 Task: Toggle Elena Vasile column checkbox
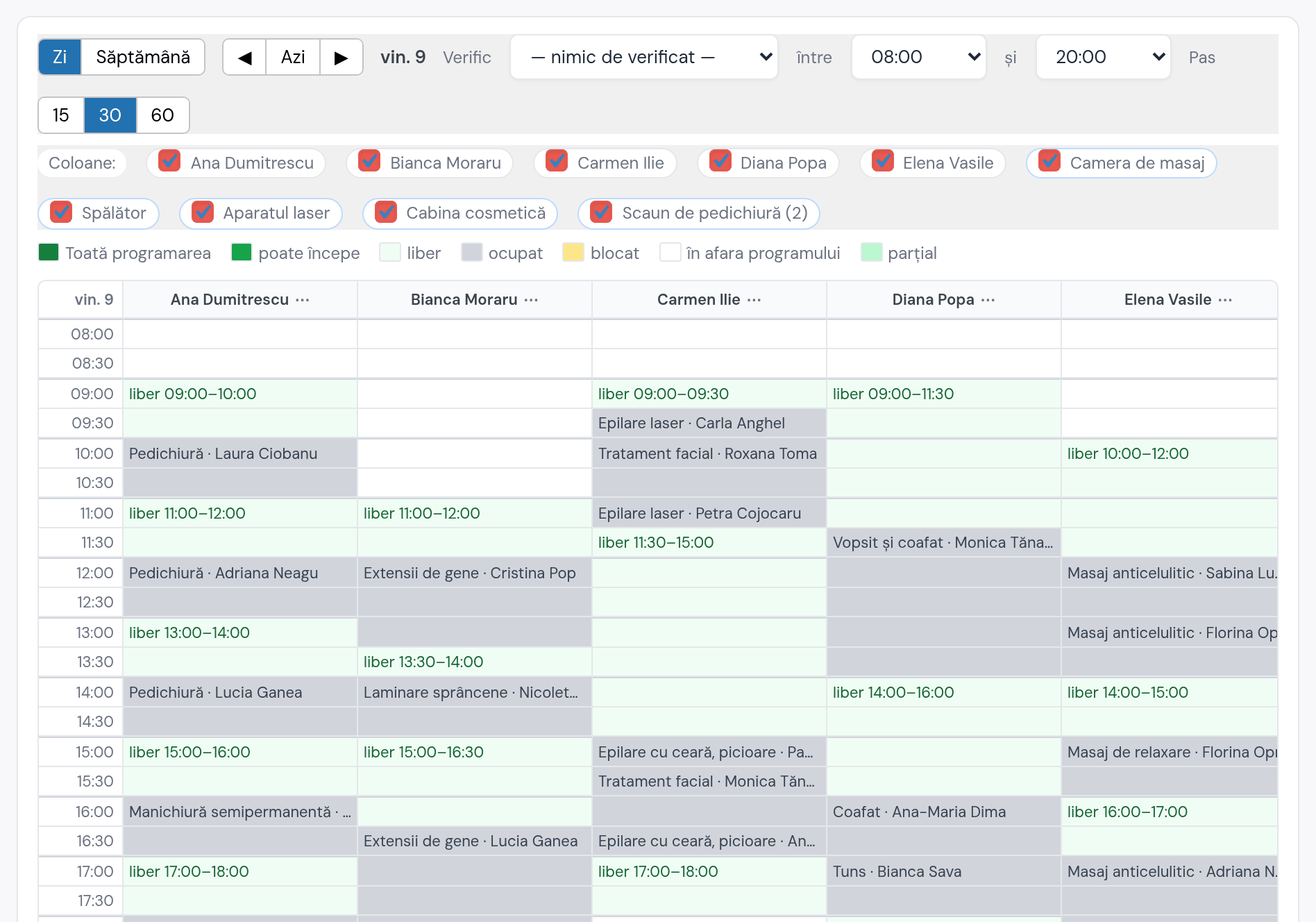(x=883, y=161)
